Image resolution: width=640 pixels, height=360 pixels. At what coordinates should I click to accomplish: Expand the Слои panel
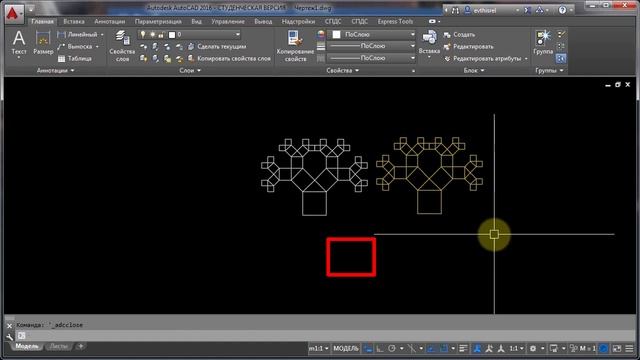point(190,70)
